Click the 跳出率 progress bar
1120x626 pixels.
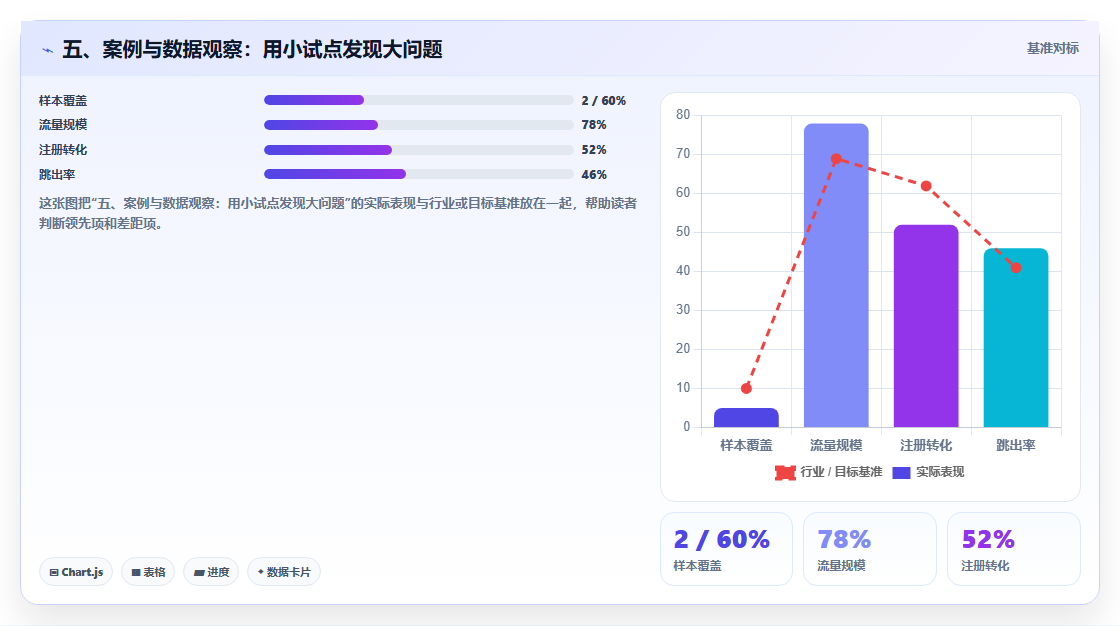(419, 174)
